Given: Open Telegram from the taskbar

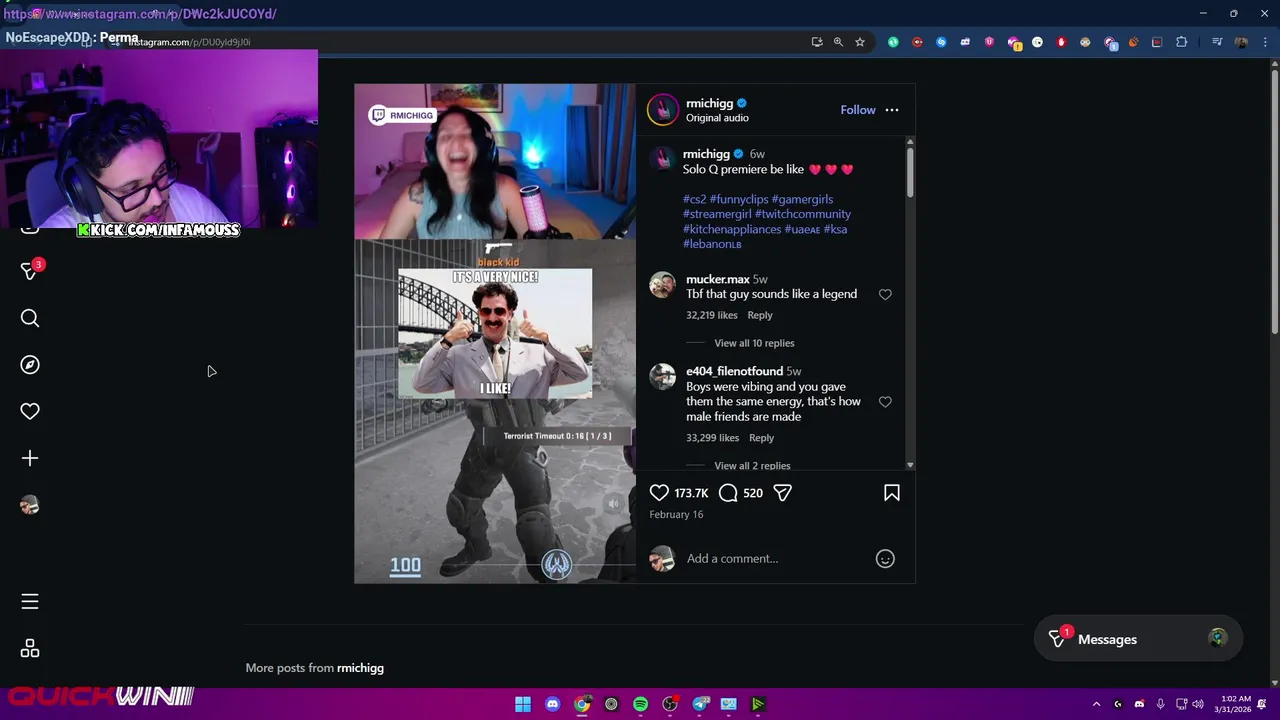Looking at the screenshot, I should (x=701, y=704).
